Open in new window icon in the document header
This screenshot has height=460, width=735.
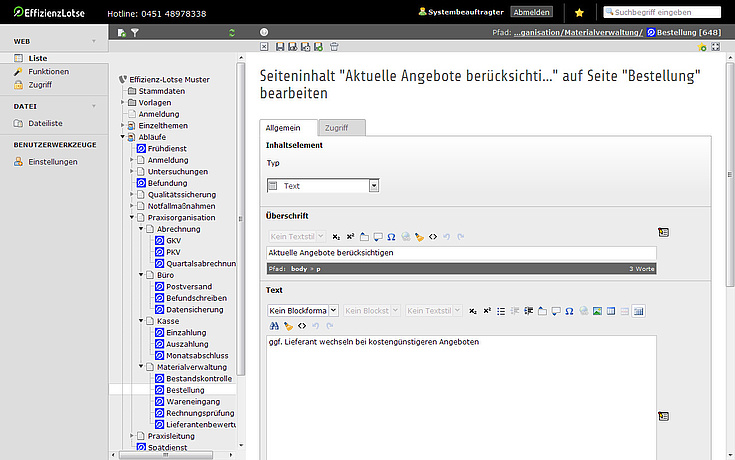click(x=715, y=47)
